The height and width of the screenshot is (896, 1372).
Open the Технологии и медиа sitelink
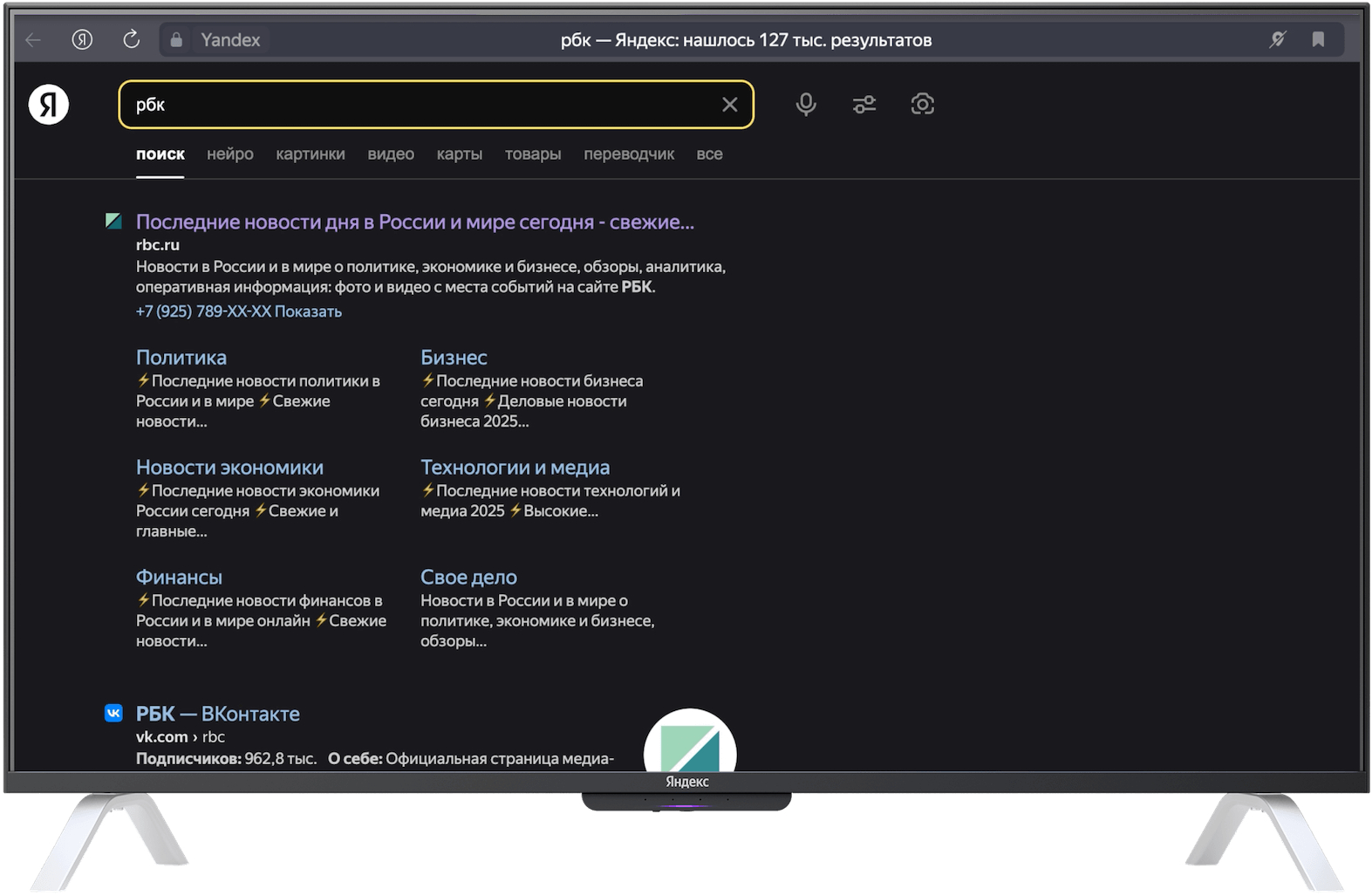click(x=515, y=468)
